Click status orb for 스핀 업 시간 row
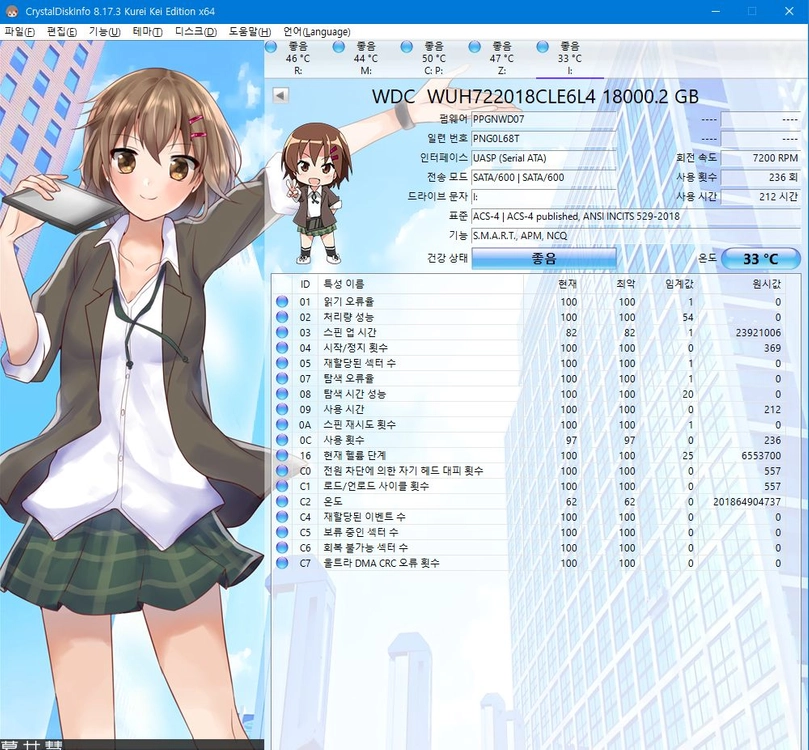 point(282,332)
